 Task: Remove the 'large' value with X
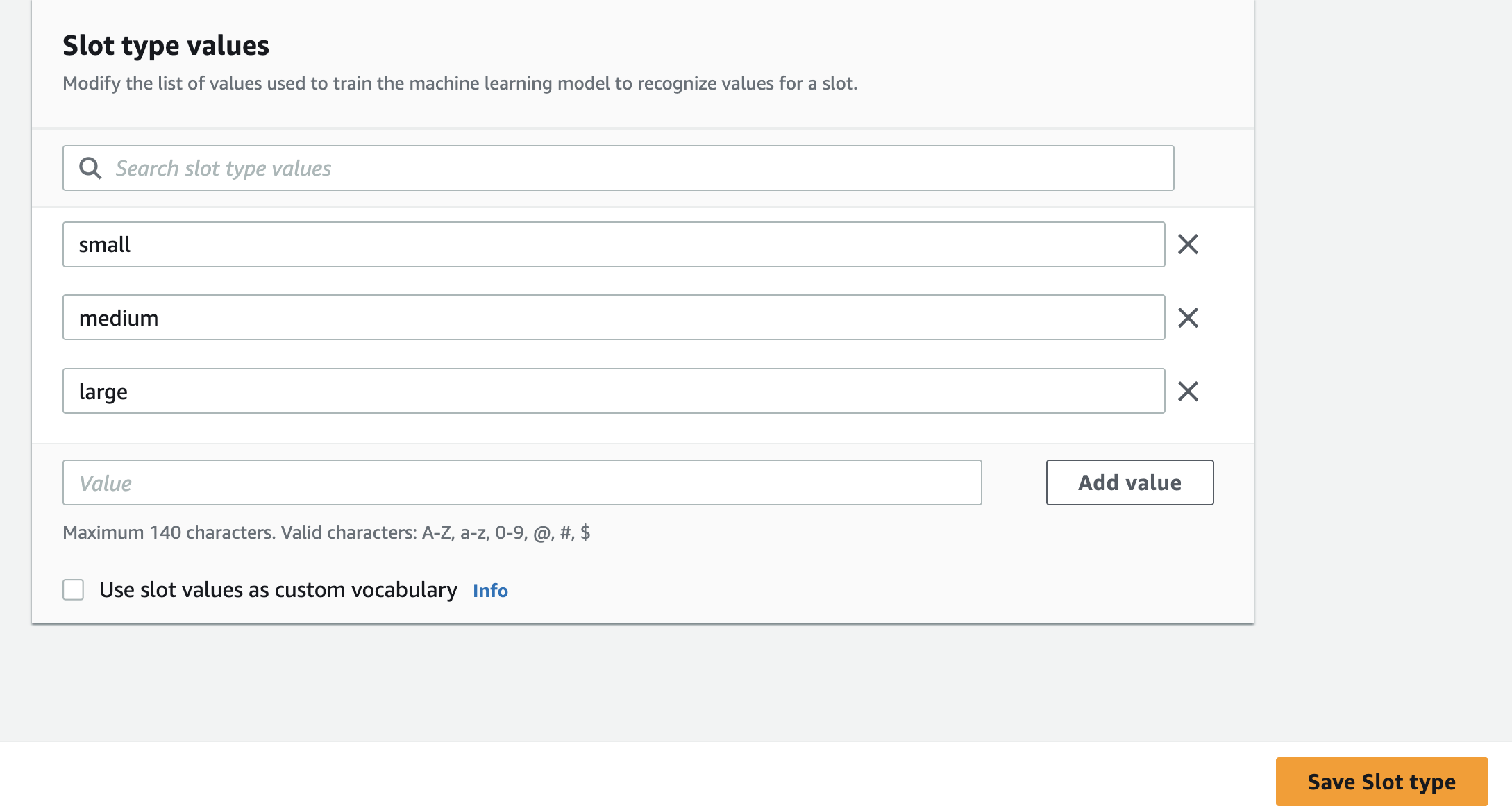point(1188,392)
